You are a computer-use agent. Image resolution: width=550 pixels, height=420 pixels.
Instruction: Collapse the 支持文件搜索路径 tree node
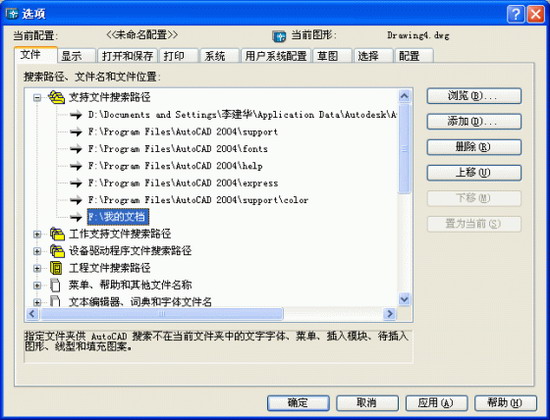(37, 98)
